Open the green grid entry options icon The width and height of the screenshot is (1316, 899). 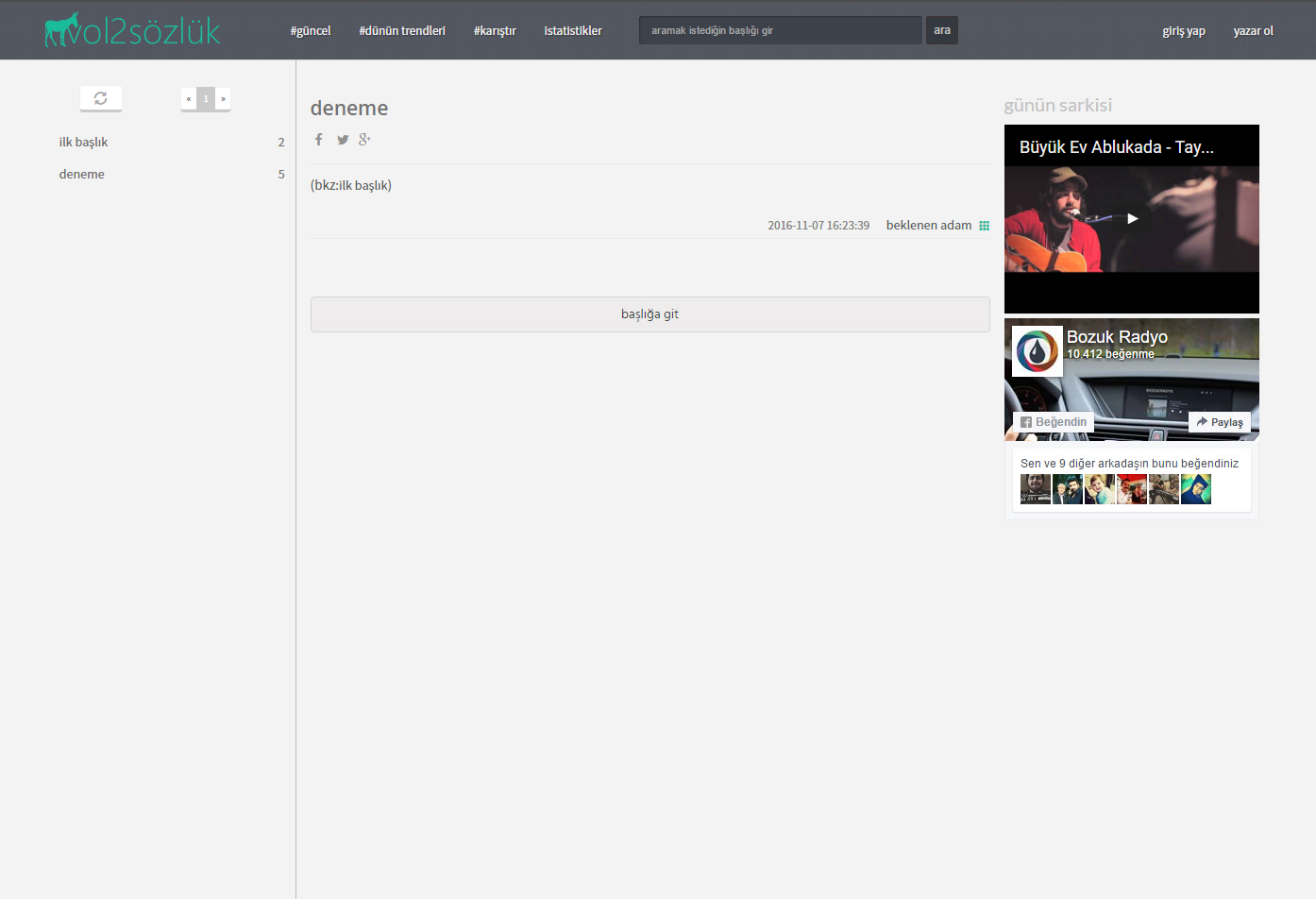(984, 226)
